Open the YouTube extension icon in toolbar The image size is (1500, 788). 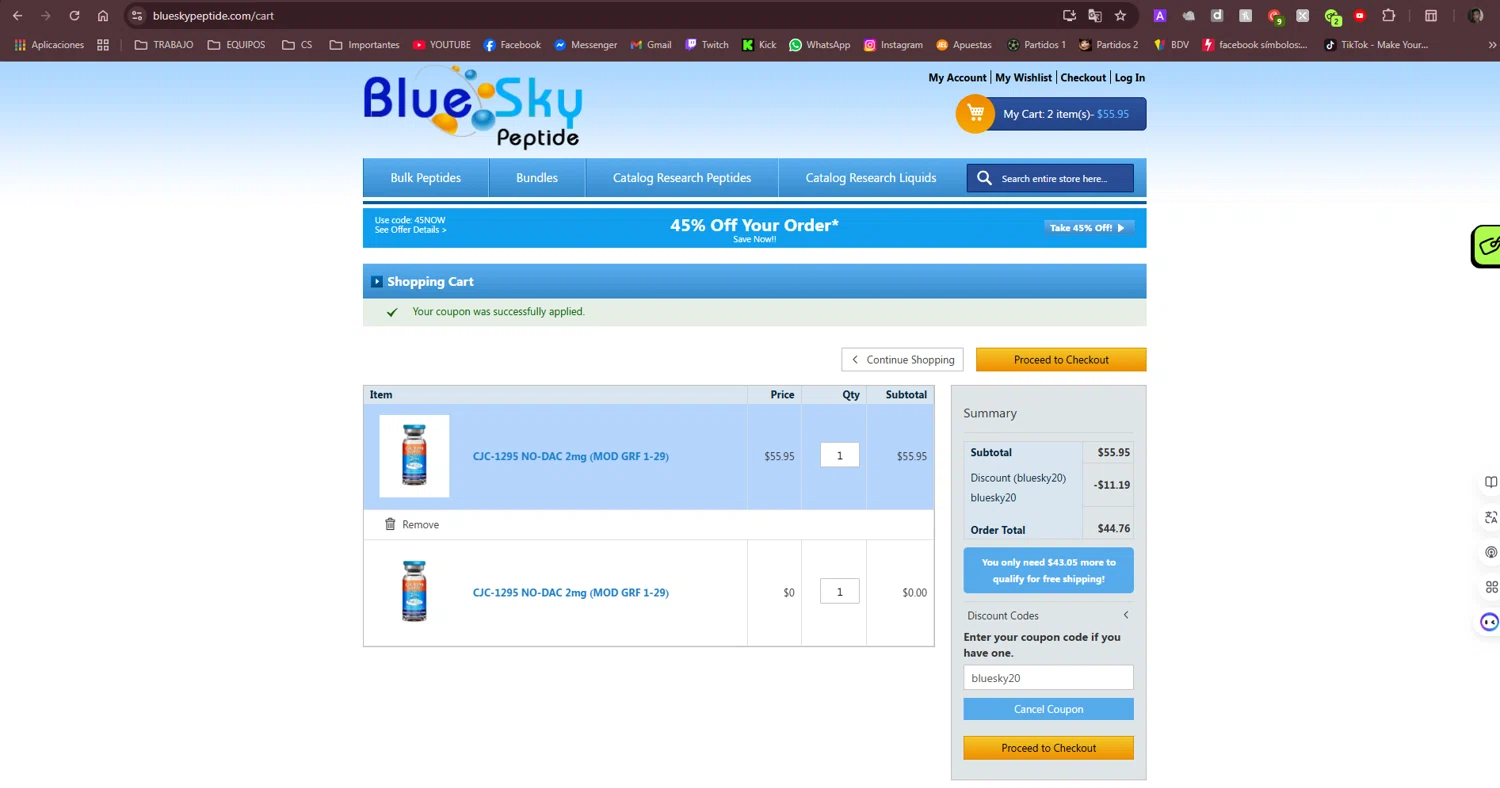coord(1360,15)
